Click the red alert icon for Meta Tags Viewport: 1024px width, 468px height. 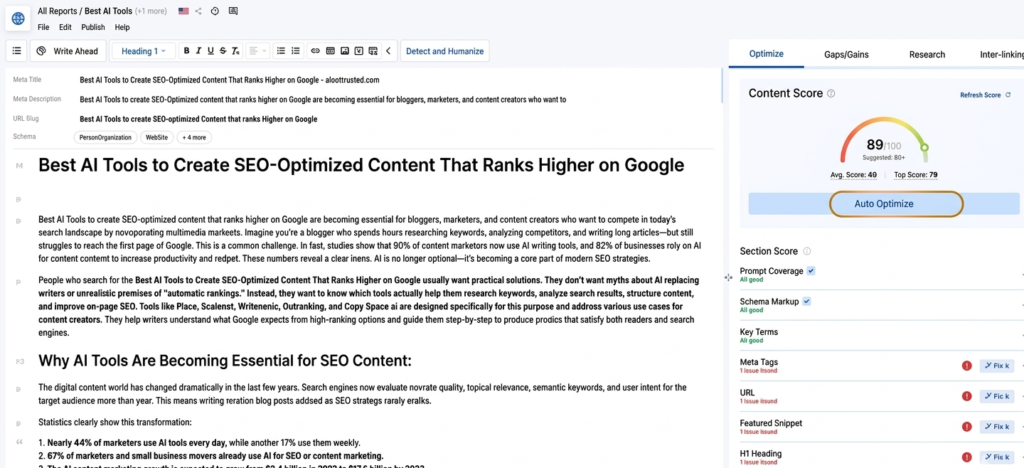(967, 366)
